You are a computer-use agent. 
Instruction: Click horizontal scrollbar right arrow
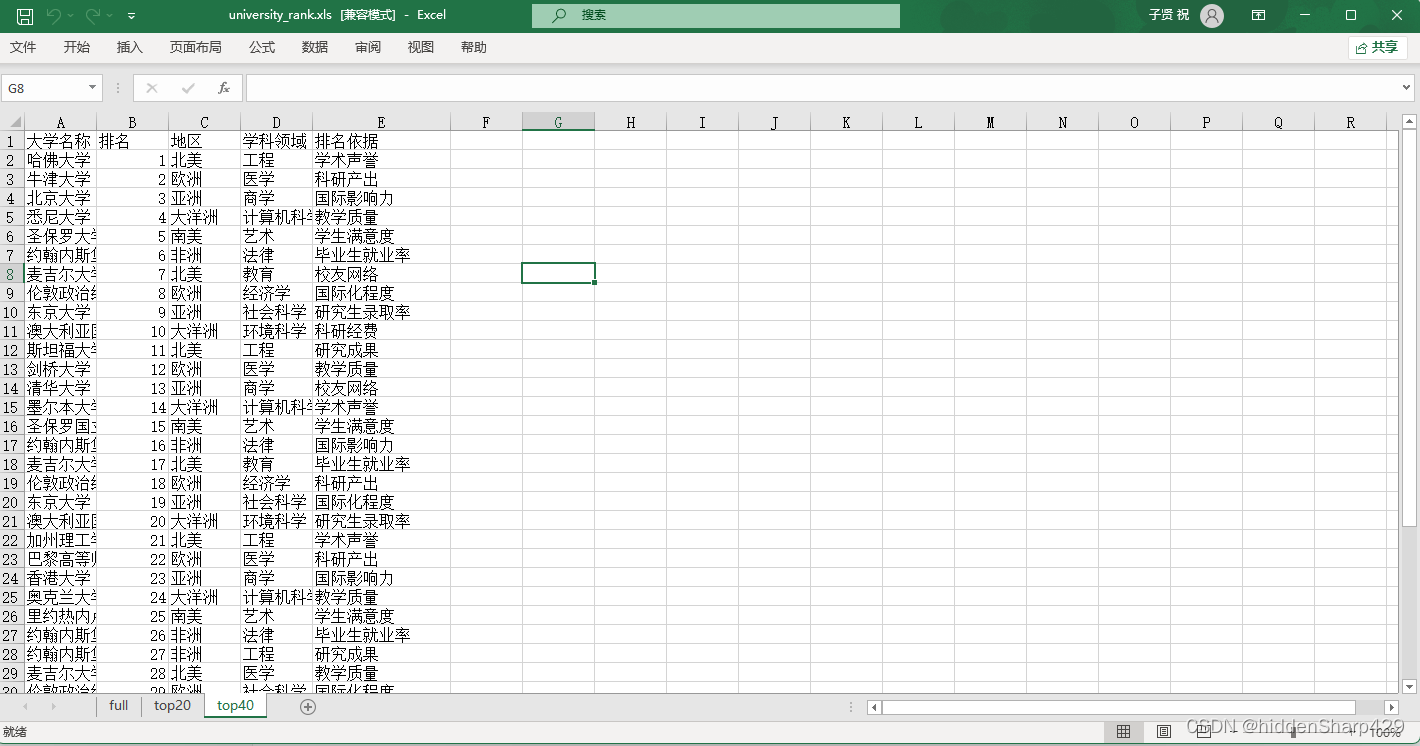coord(1391,707)
